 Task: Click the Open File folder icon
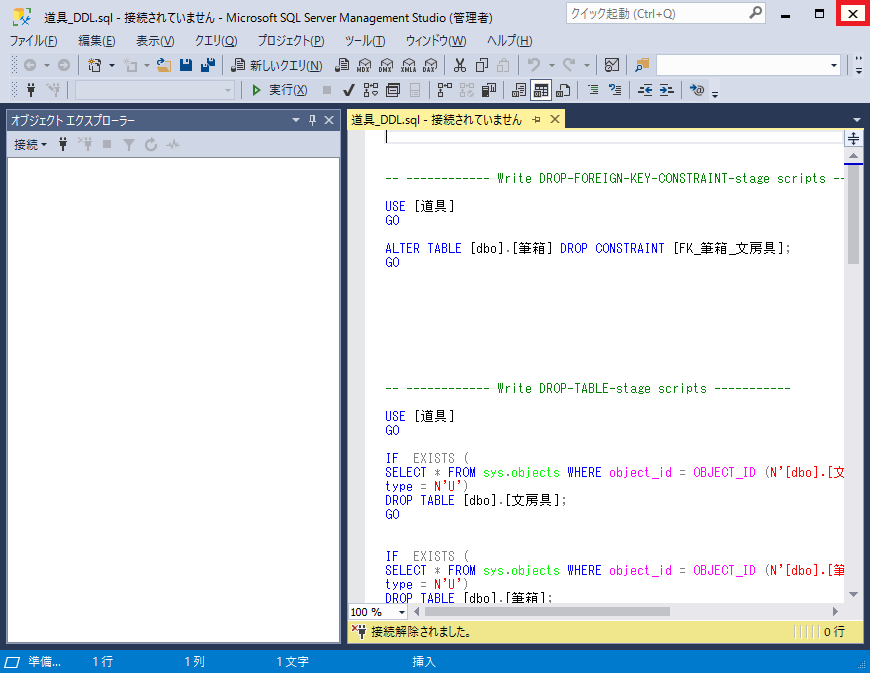click(x=165, y=65)
